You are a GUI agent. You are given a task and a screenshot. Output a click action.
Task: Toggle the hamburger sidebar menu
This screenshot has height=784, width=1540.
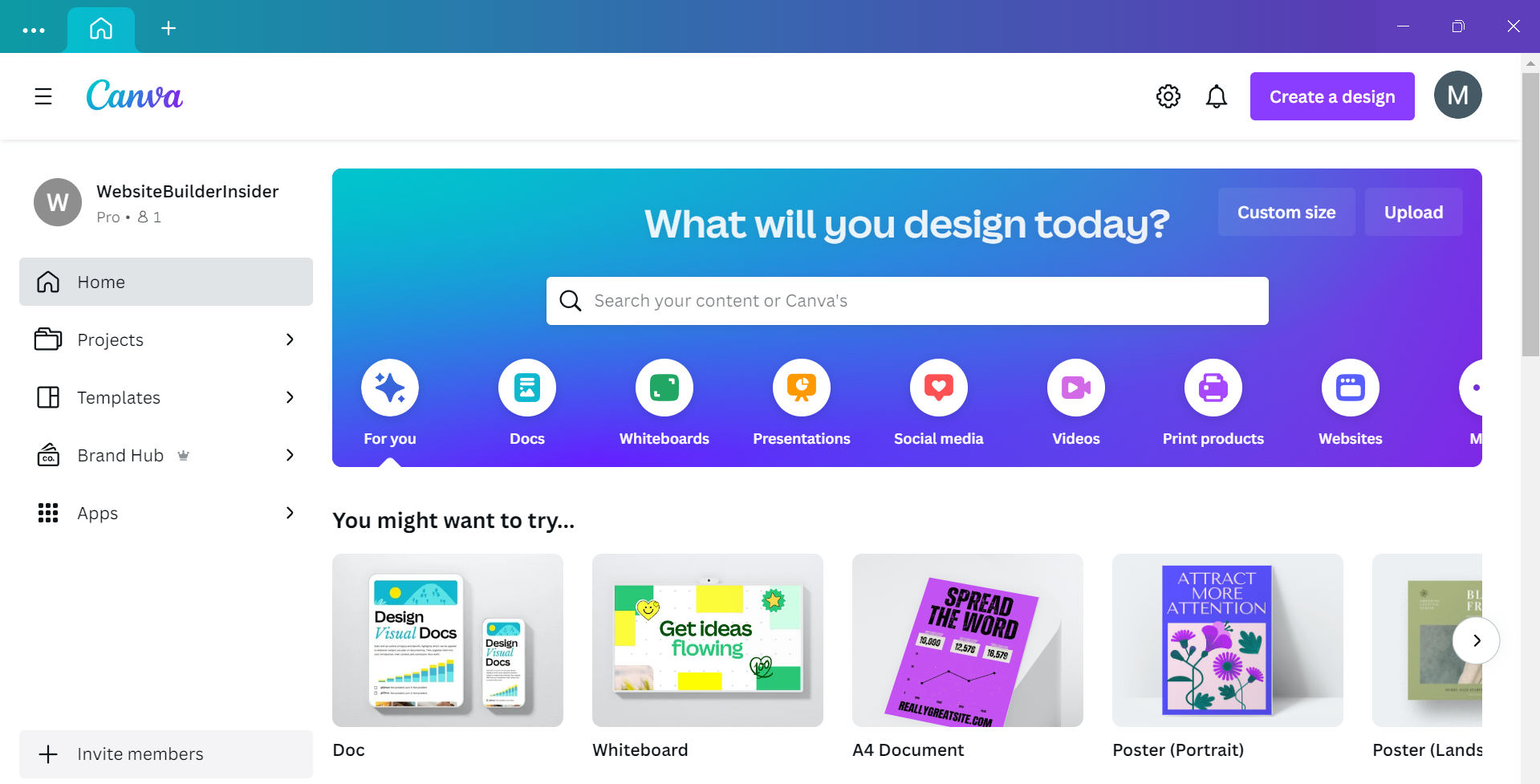[x=43, y=96]
